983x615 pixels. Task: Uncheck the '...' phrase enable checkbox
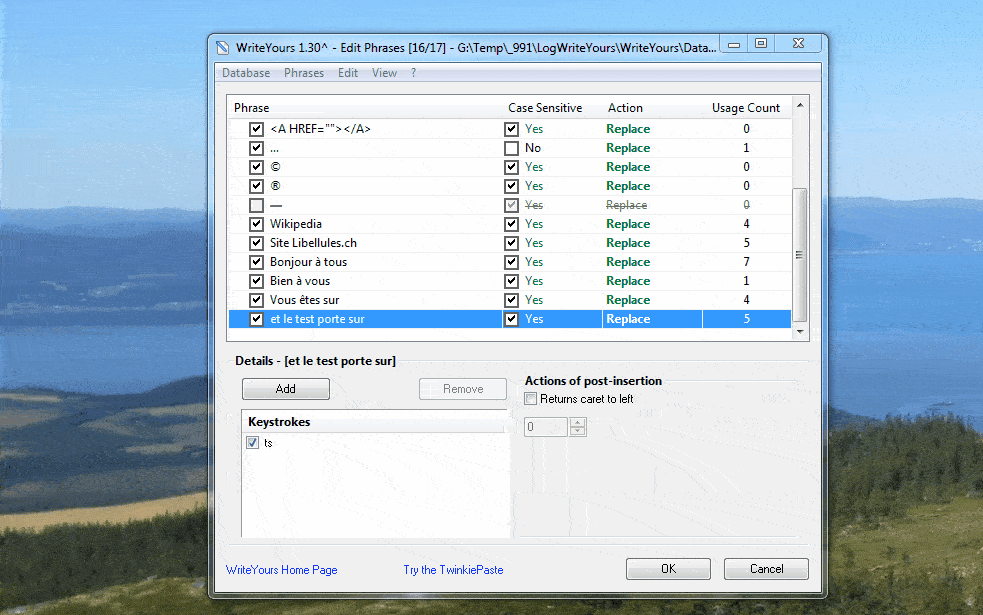256,148
